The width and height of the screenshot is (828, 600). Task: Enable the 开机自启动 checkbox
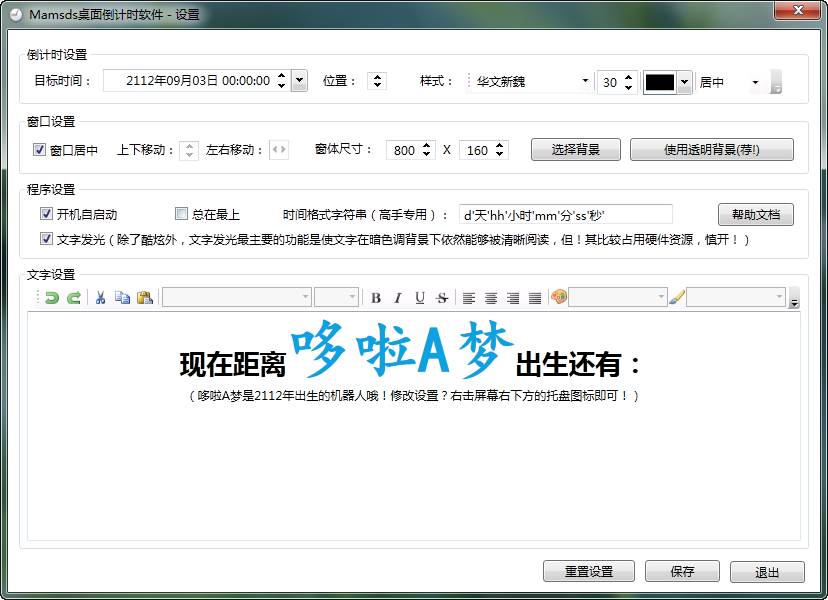click(46, 213)
